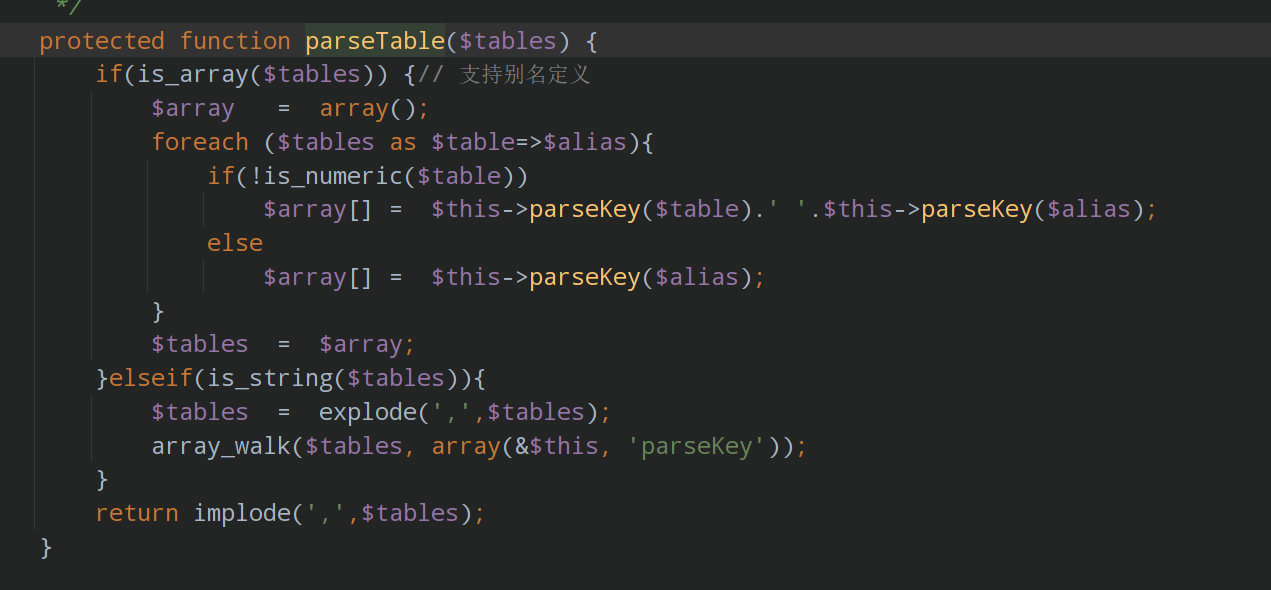Click the parseTable function name
Image resolution: width=1271 pixels, height=590 pixels.
point(375,41)
